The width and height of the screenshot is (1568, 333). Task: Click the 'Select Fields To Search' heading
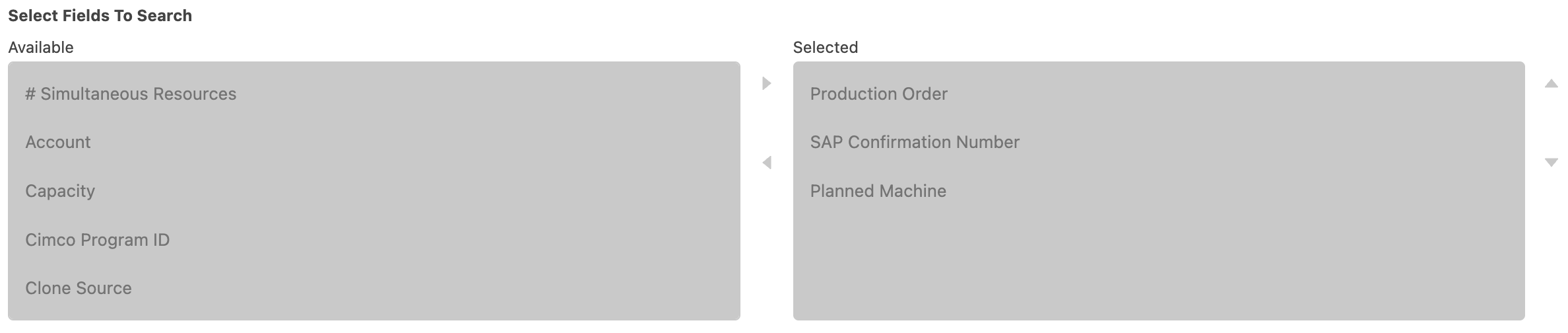tap(100, 16)
